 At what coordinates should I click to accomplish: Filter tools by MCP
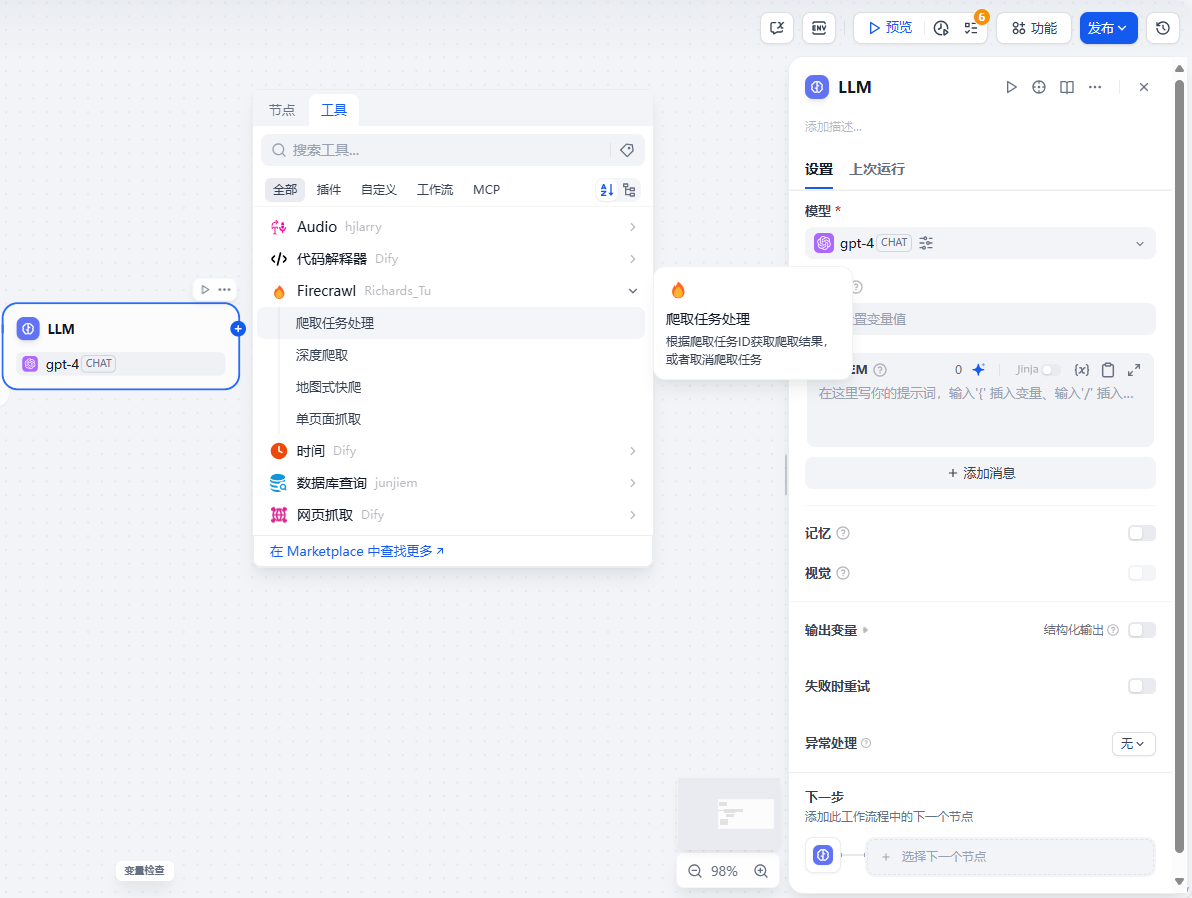(487, 189)
